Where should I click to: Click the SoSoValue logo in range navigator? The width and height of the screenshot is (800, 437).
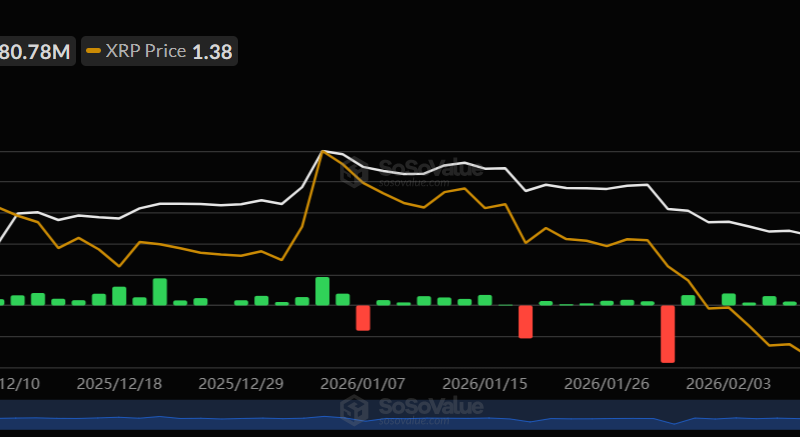pyautogui.click(x=352, y=410)
